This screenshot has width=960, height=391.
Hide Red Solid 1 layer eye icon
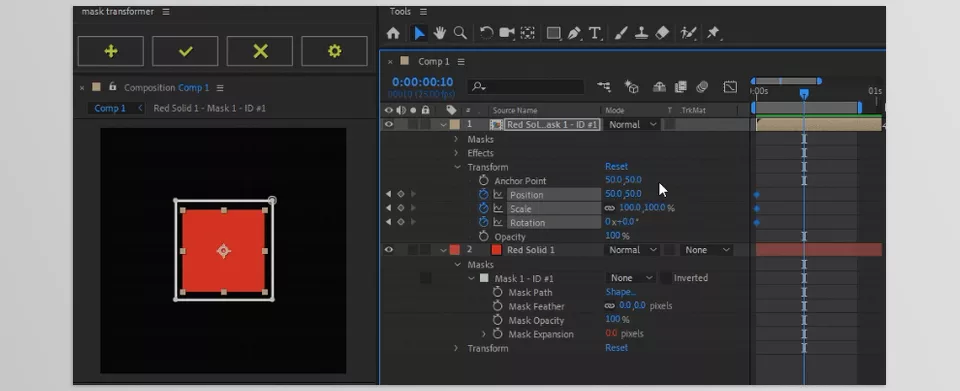pos(389,250)
